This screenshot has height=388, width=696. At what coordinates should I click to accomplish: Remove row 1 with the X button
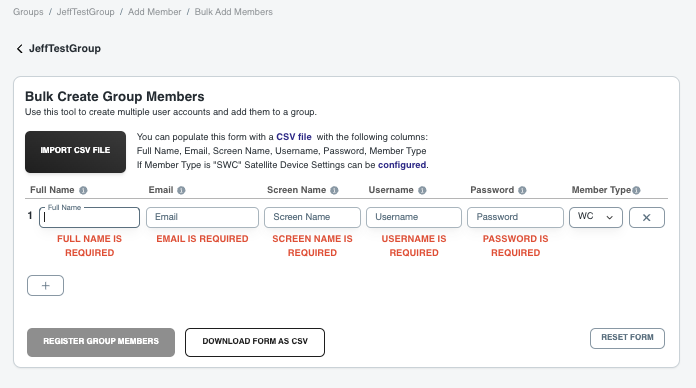click(647, 218)
